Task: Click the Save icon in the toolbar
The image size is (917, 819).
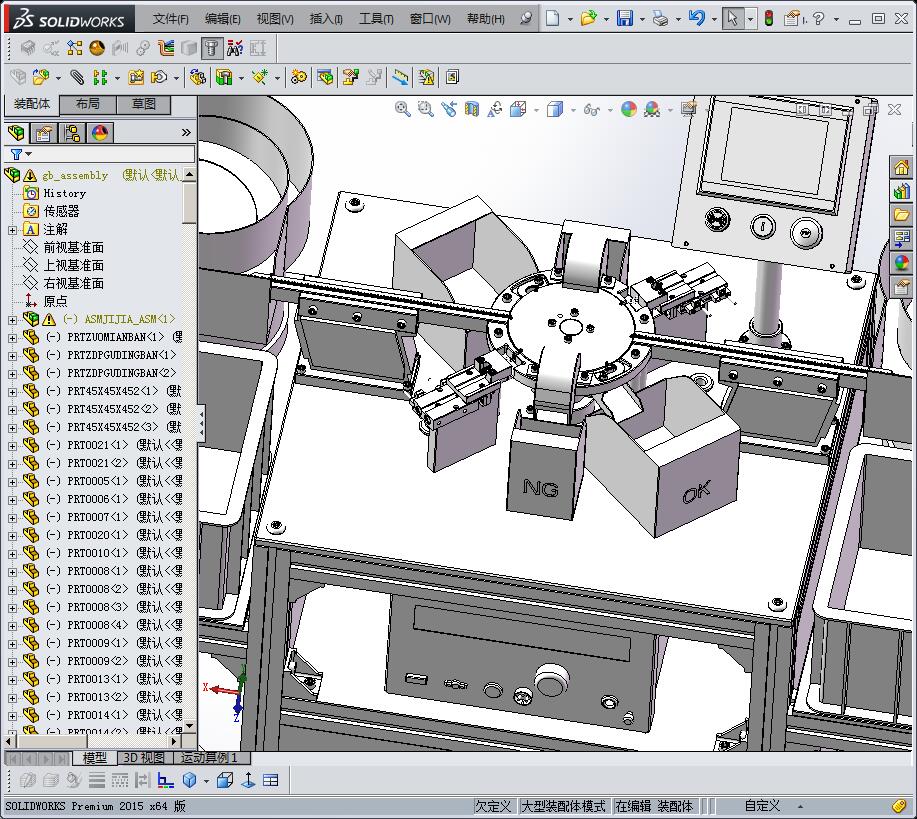Action: tap(624, 18)
